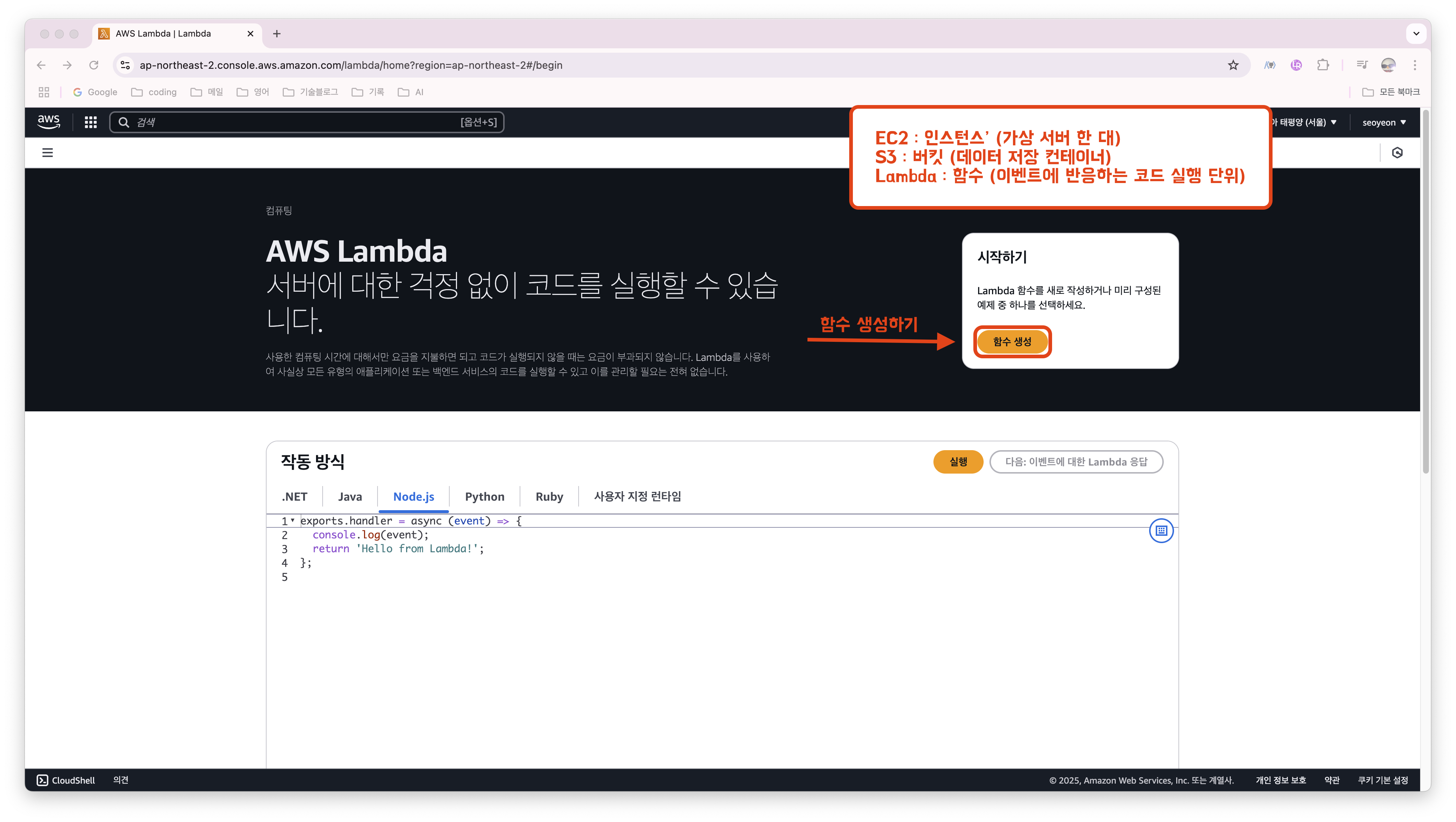The width and height of the screenshot is (1456, 822).
Task: Open the Chrome tab search dropdown arrow
Action: [x=1416, y=34]
